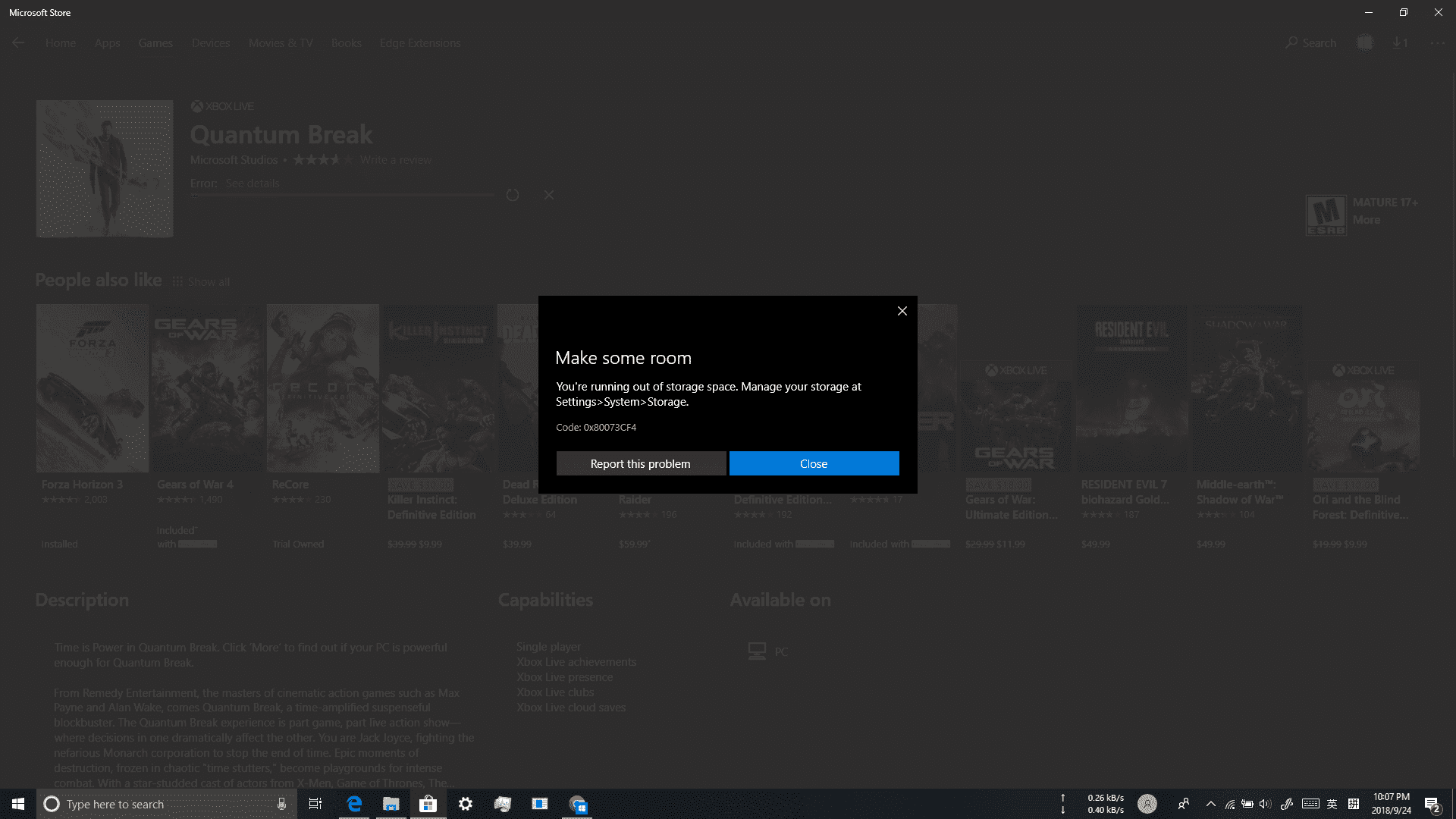Open the ESRB Mature 17+ More link

(x=1367, y=220)
